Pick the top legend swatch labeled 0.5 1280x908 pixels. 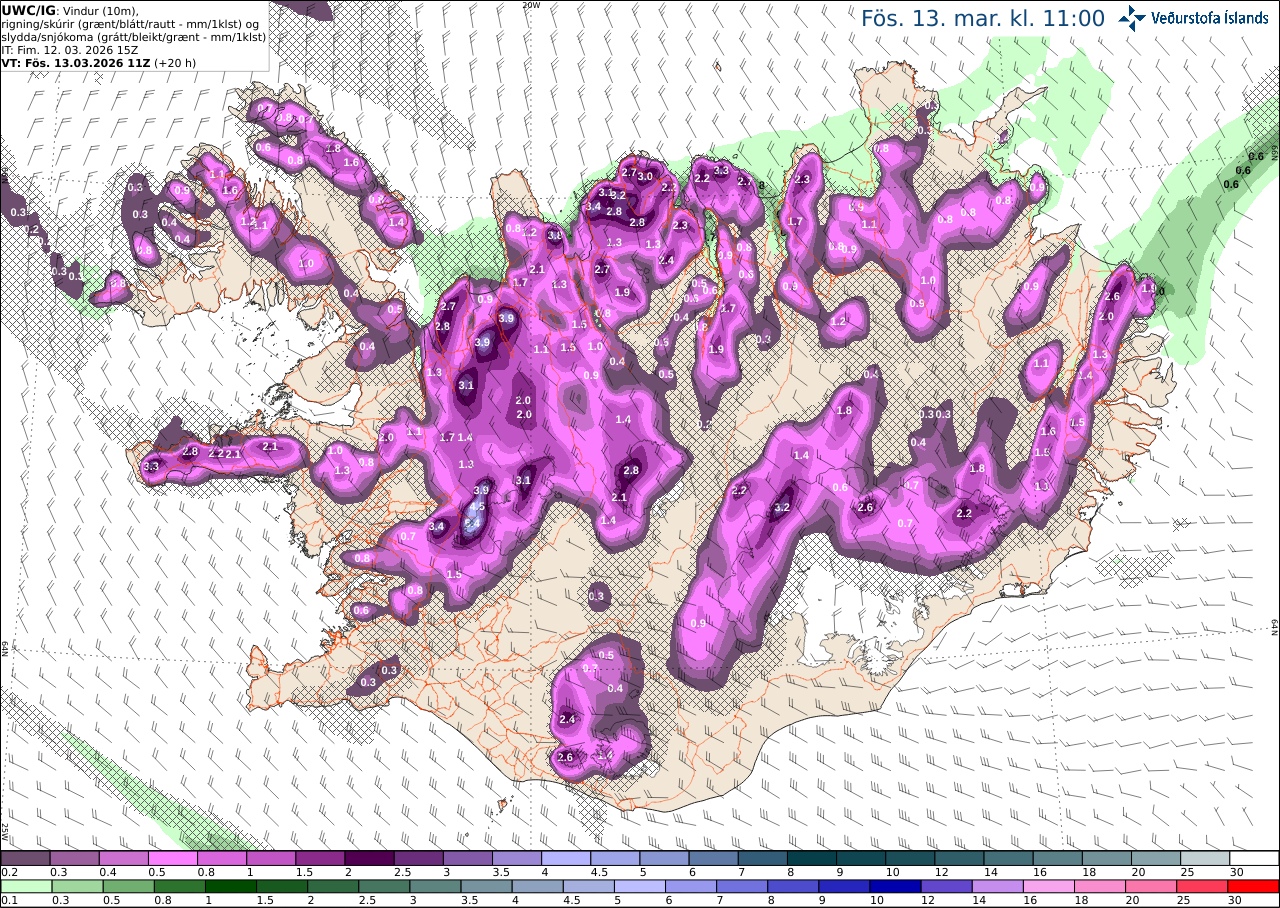pos(172,858)
